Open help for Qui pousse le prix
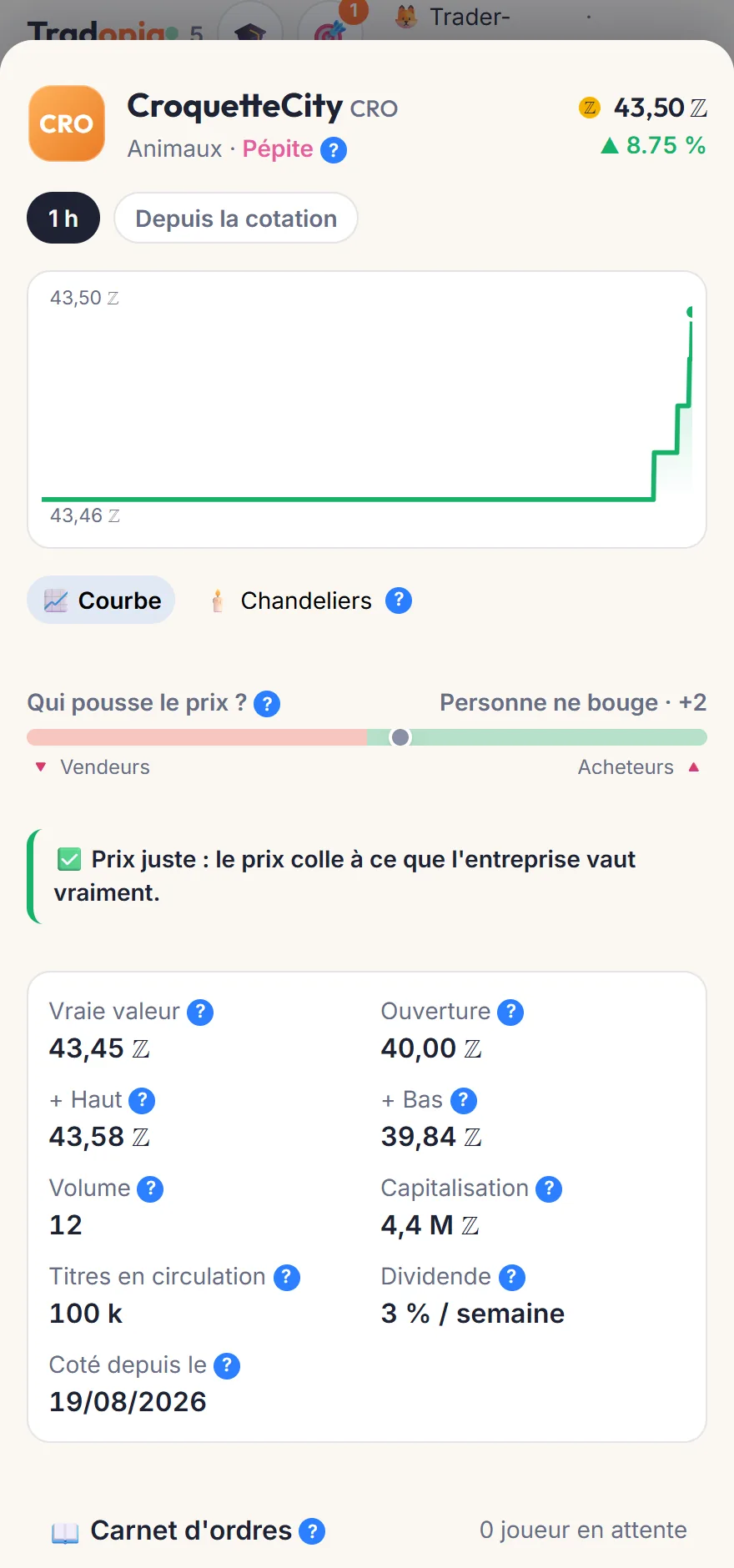The image size is (734, 1568). pyautogui.click(x=267, y=704)
